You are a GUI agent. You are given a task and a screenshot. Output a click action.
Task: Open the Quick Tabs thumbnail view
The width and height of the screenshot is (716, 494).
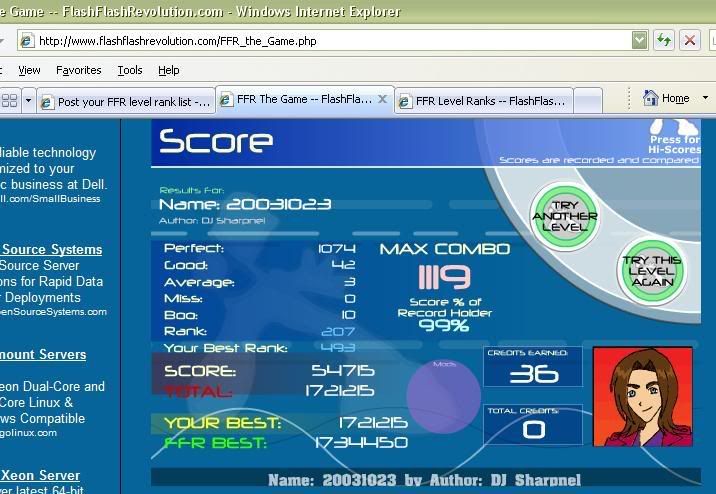coord(9,101)
